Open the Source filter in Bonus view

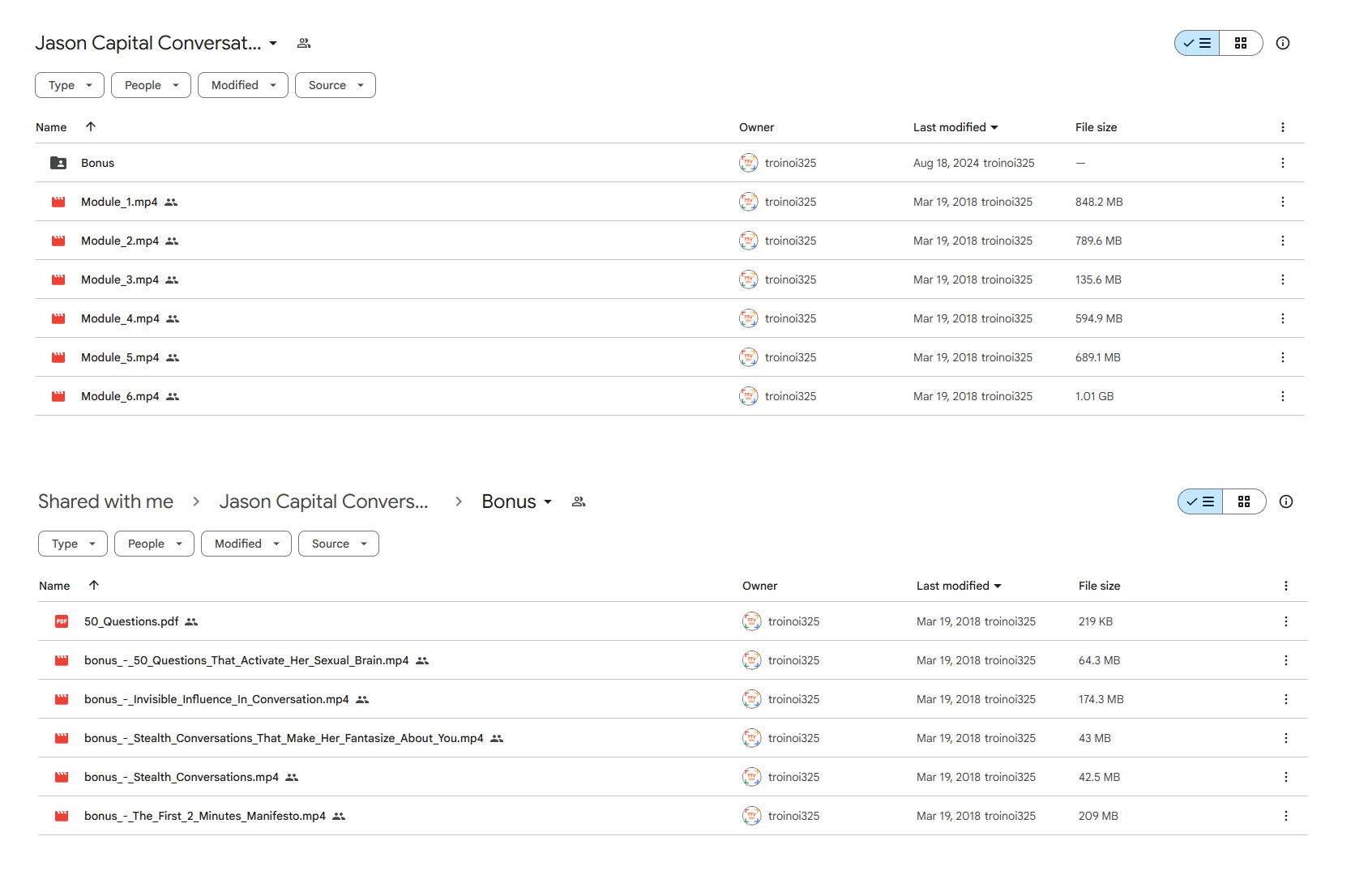point(339,544)
